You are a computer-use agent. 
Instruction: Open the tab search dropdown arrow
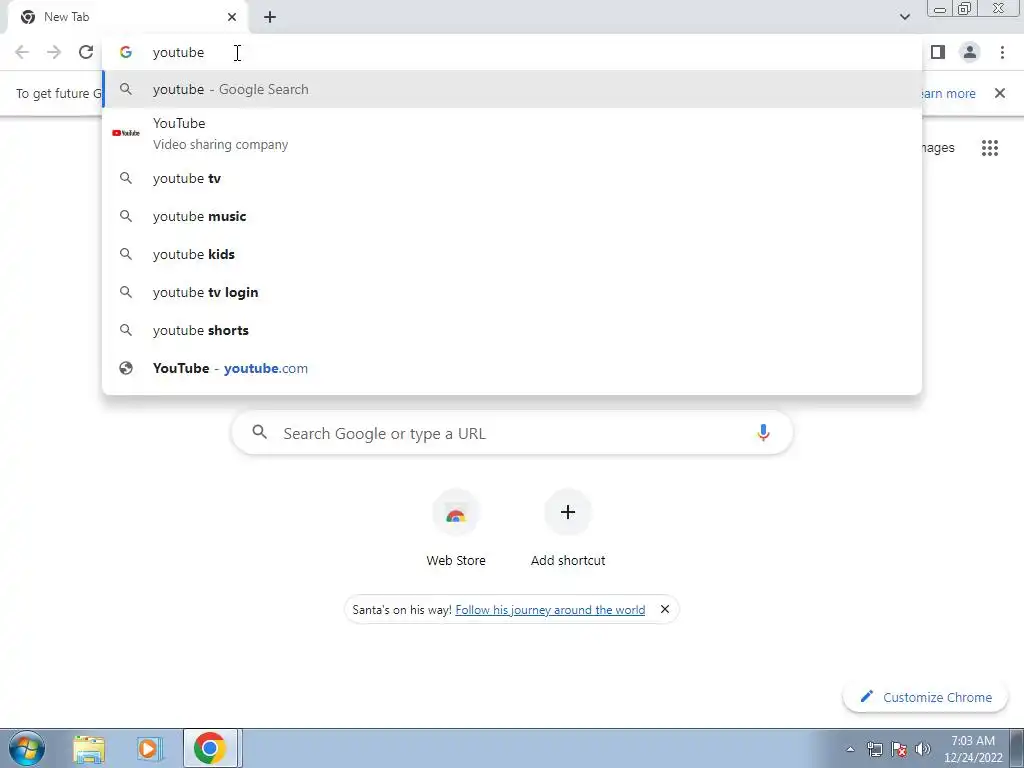[x=904, y=17]
